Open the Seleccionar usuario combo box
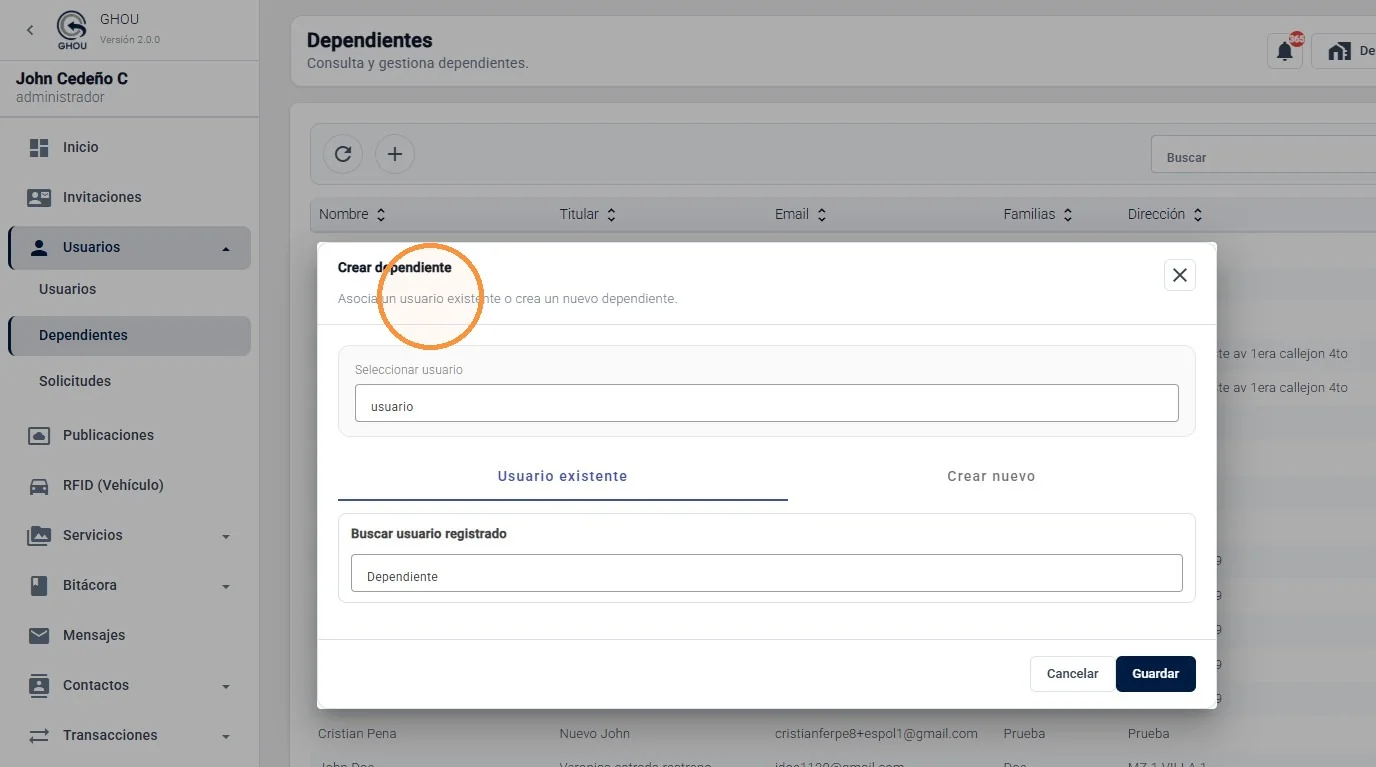1376x767 pixels. tap(767, 403)
